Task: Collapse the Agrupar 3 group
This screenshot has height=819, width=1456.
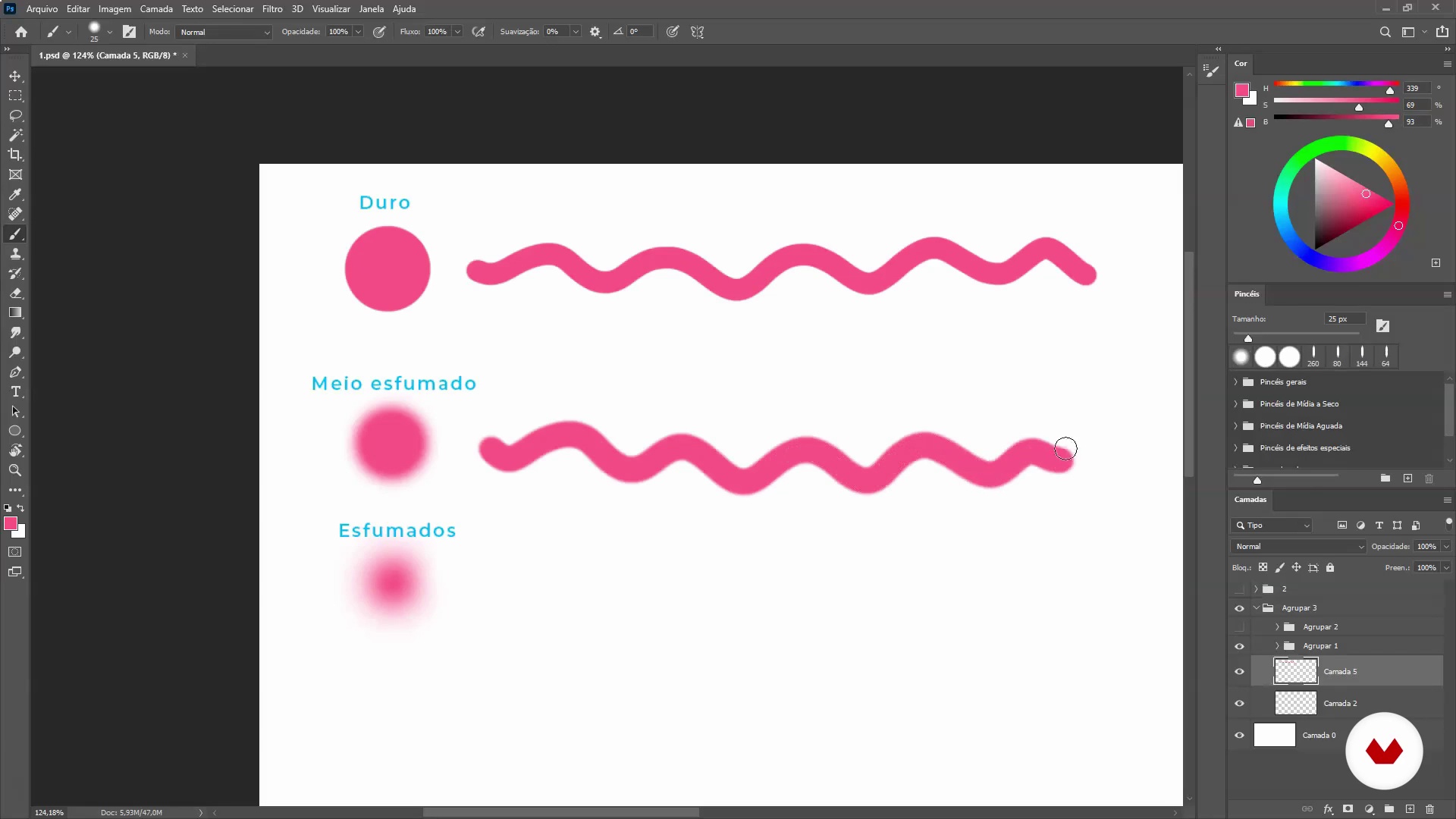Action: pyautogui.click(x=1257, y=608)
